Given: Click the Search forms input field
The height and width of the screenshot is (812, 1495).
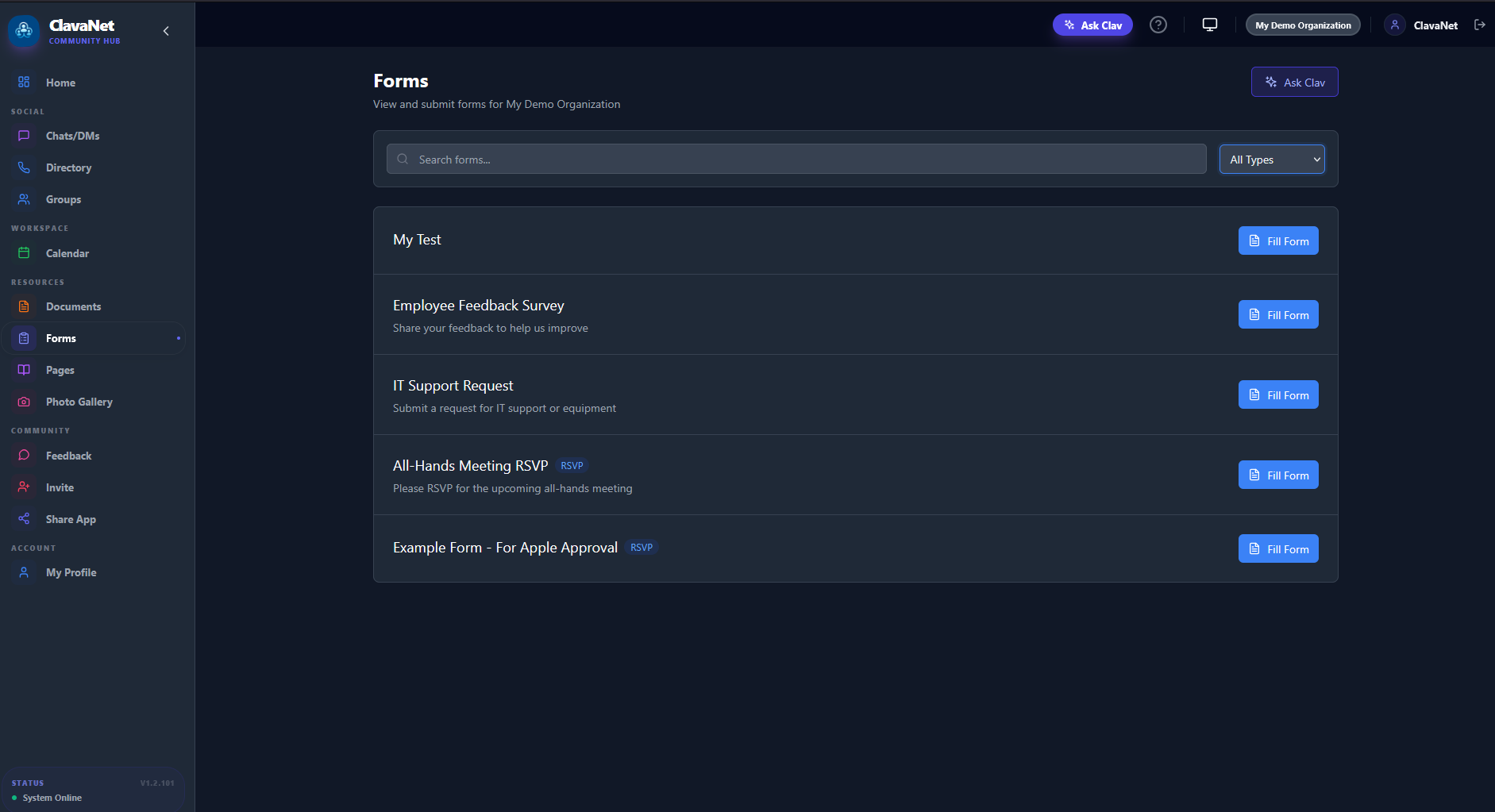Looking at the screenshot, I should 796,160.
